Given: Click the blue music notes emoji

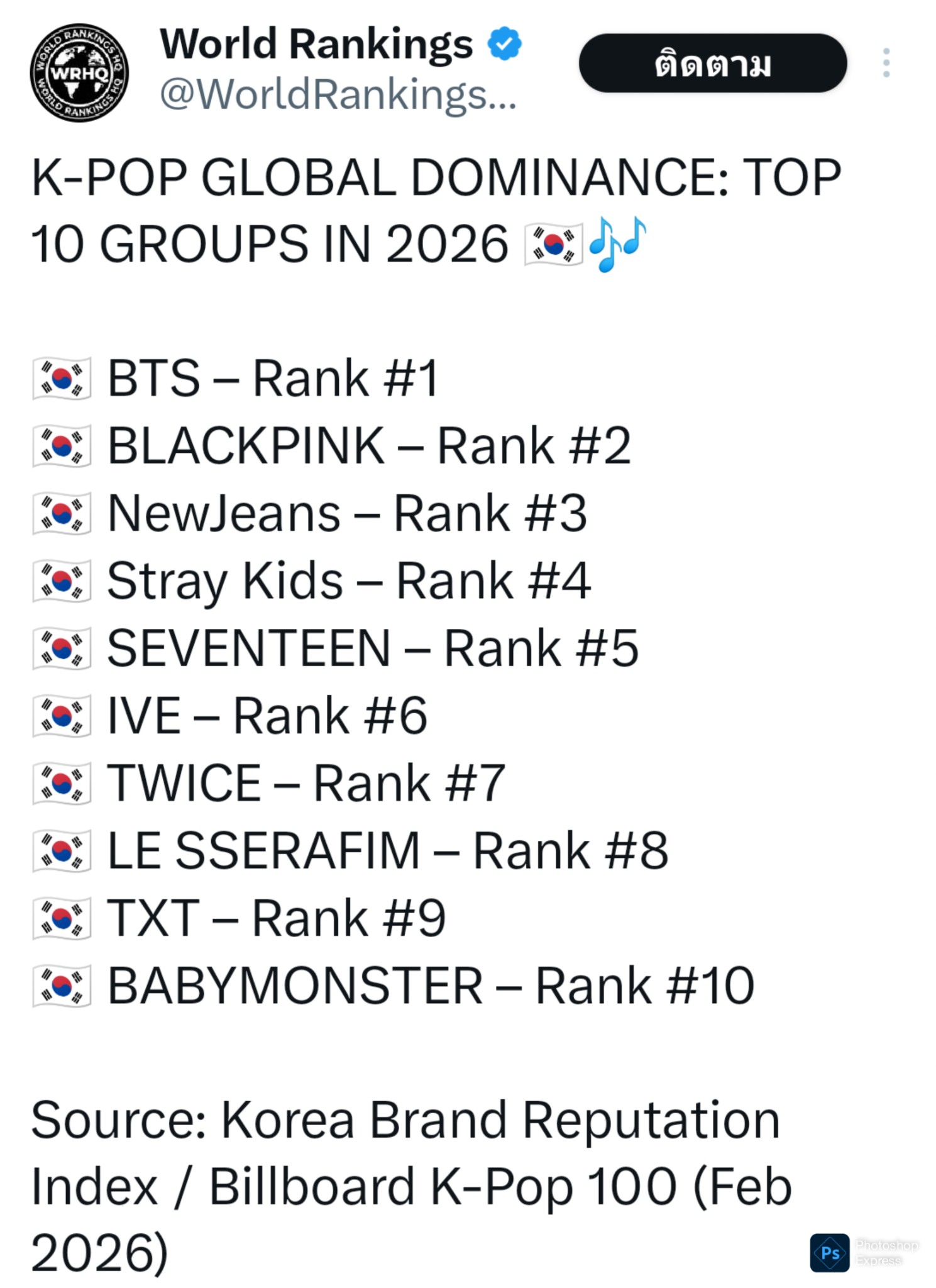Looking at the screenshot, I should [x=617, y=243].
